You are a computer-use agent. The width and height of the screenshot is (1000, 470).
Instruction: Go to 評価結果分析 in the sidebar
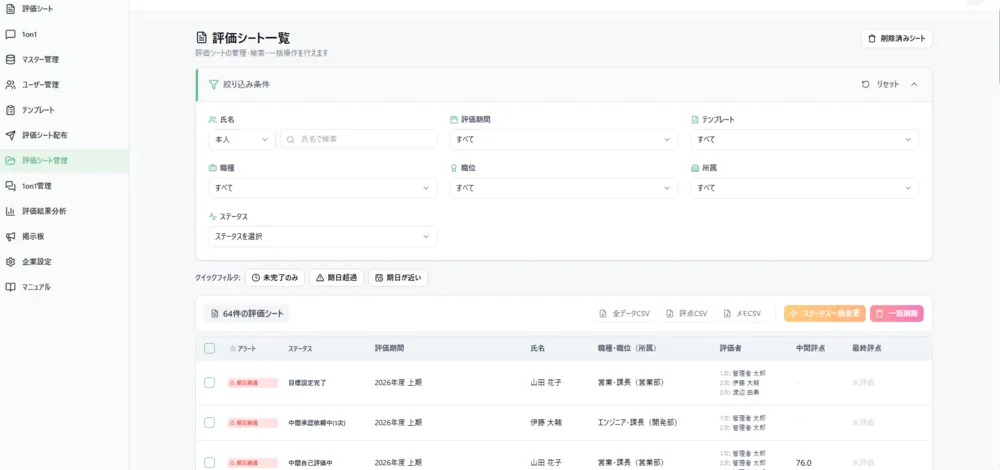(64, 211)
